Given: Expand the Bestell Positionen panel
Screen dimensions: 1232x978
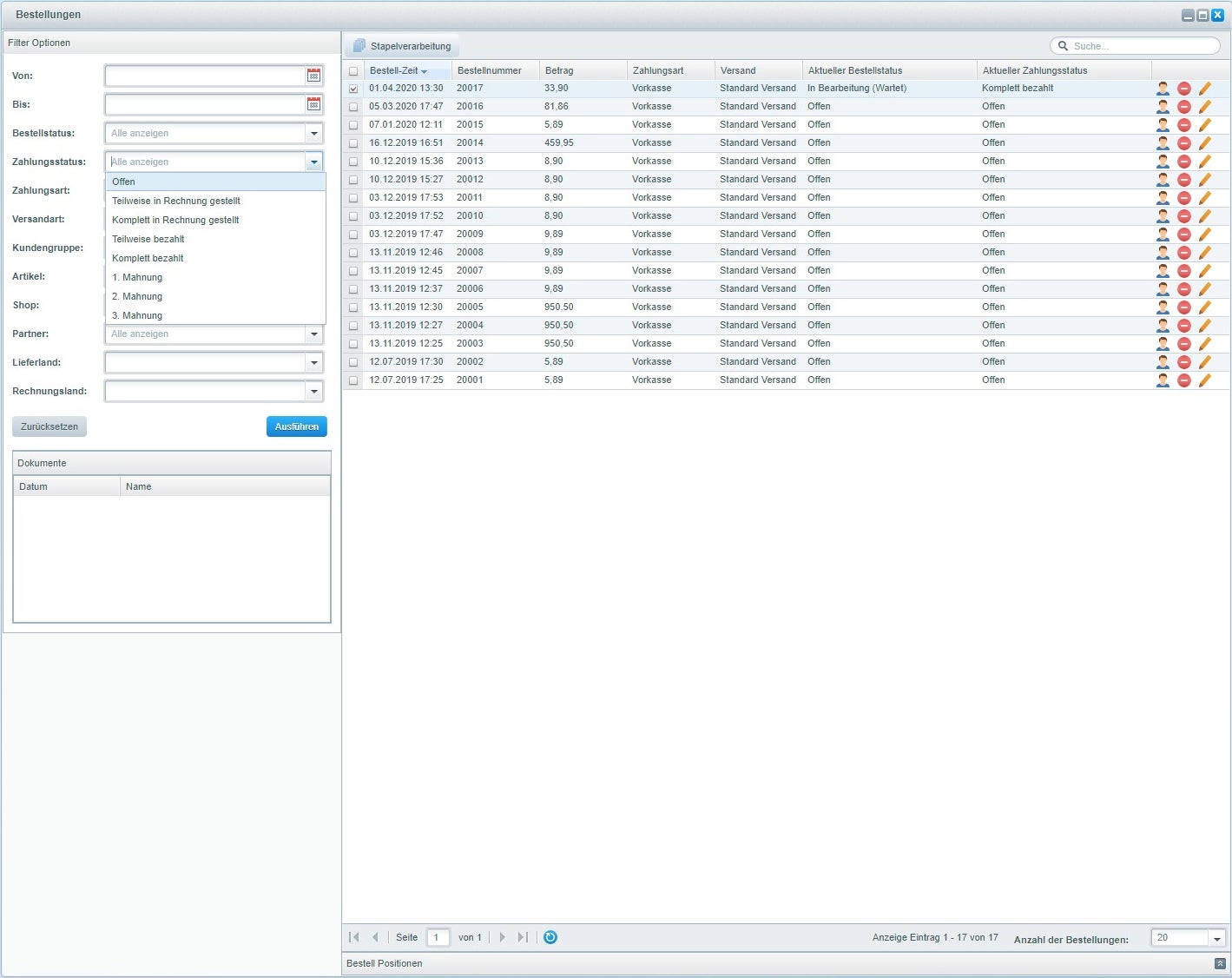Looking at the screenshot, I should click(1219, 964).
